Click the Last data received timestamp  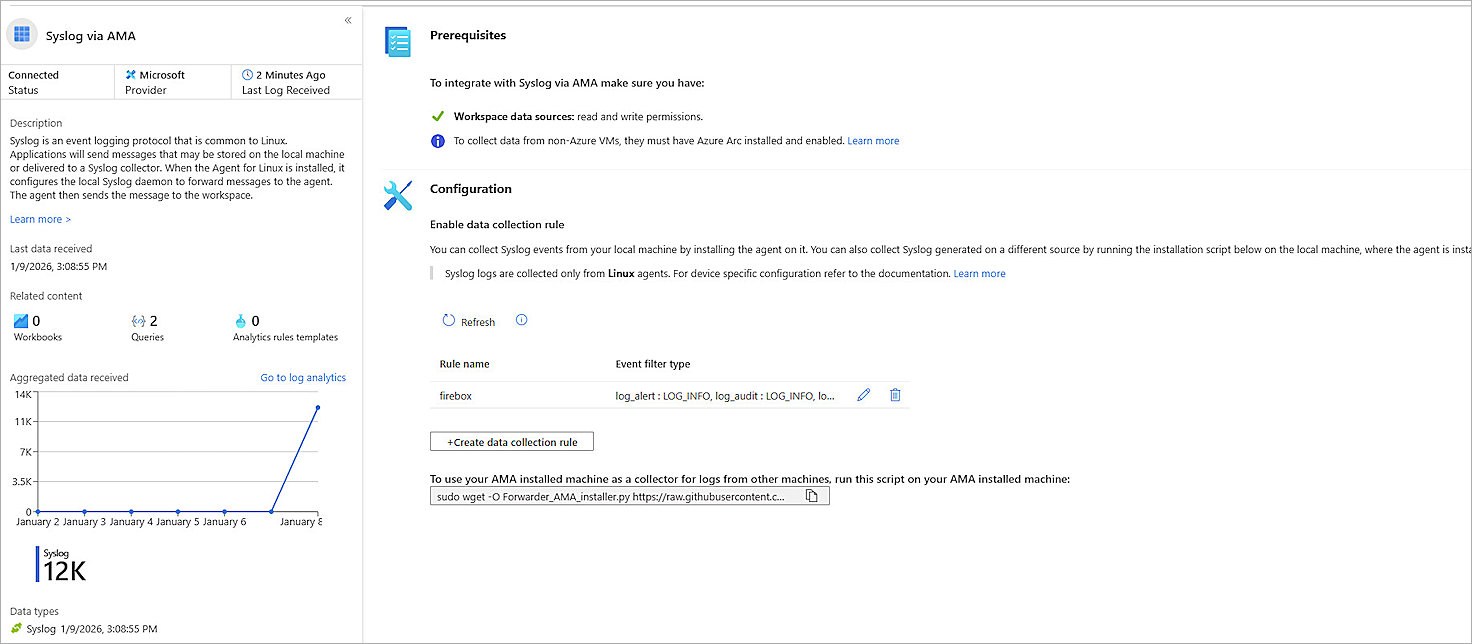(x=58, y=267)
